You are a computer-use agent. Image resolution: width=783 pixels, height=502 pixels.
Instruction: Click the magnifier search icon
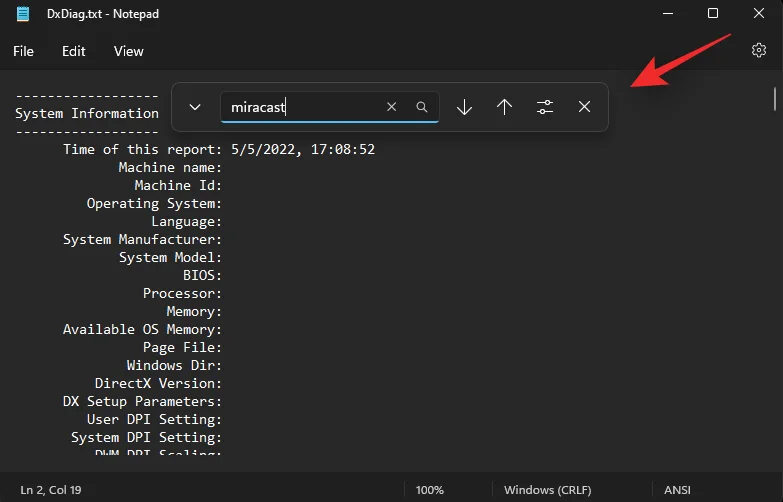point(422,107)
